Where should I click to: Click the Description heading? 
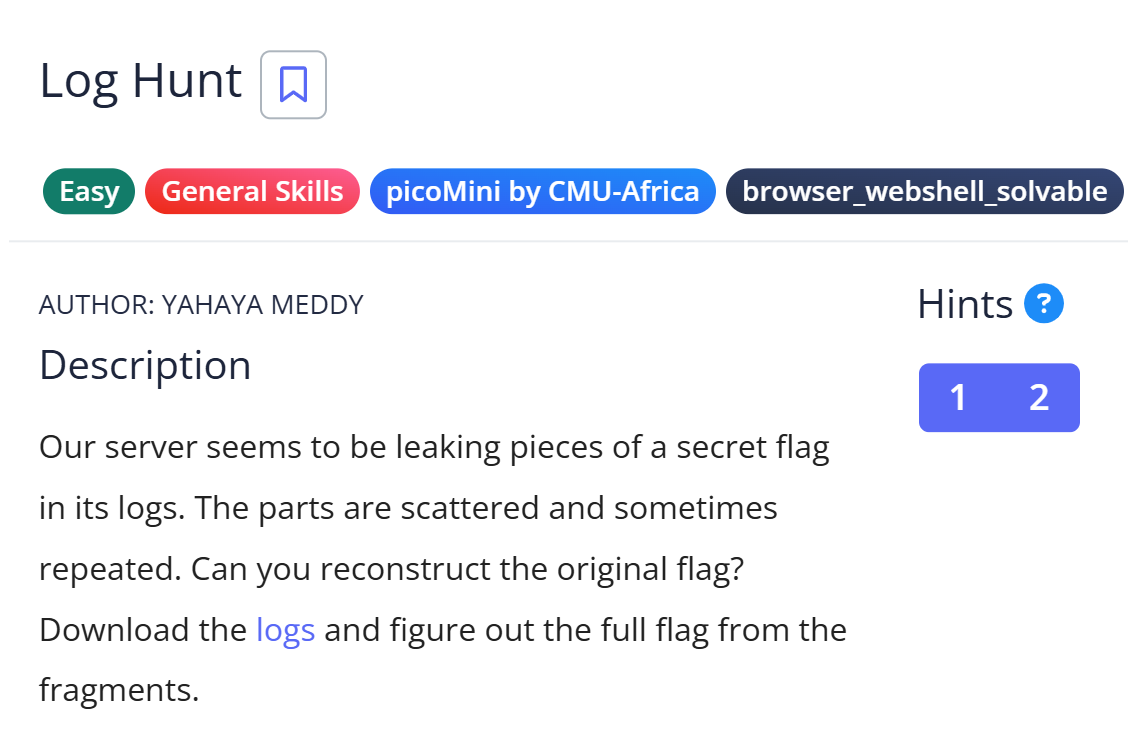click(145, 365)
